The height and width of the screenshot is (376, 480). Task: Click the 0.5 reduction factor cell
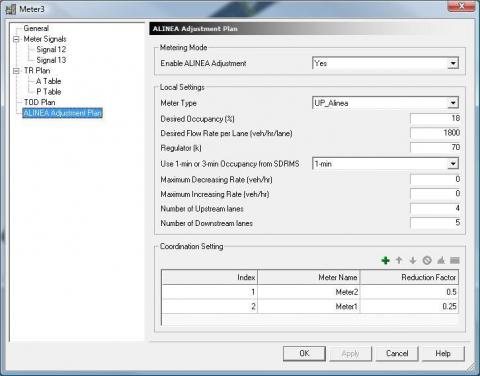(x=409, y=292)
